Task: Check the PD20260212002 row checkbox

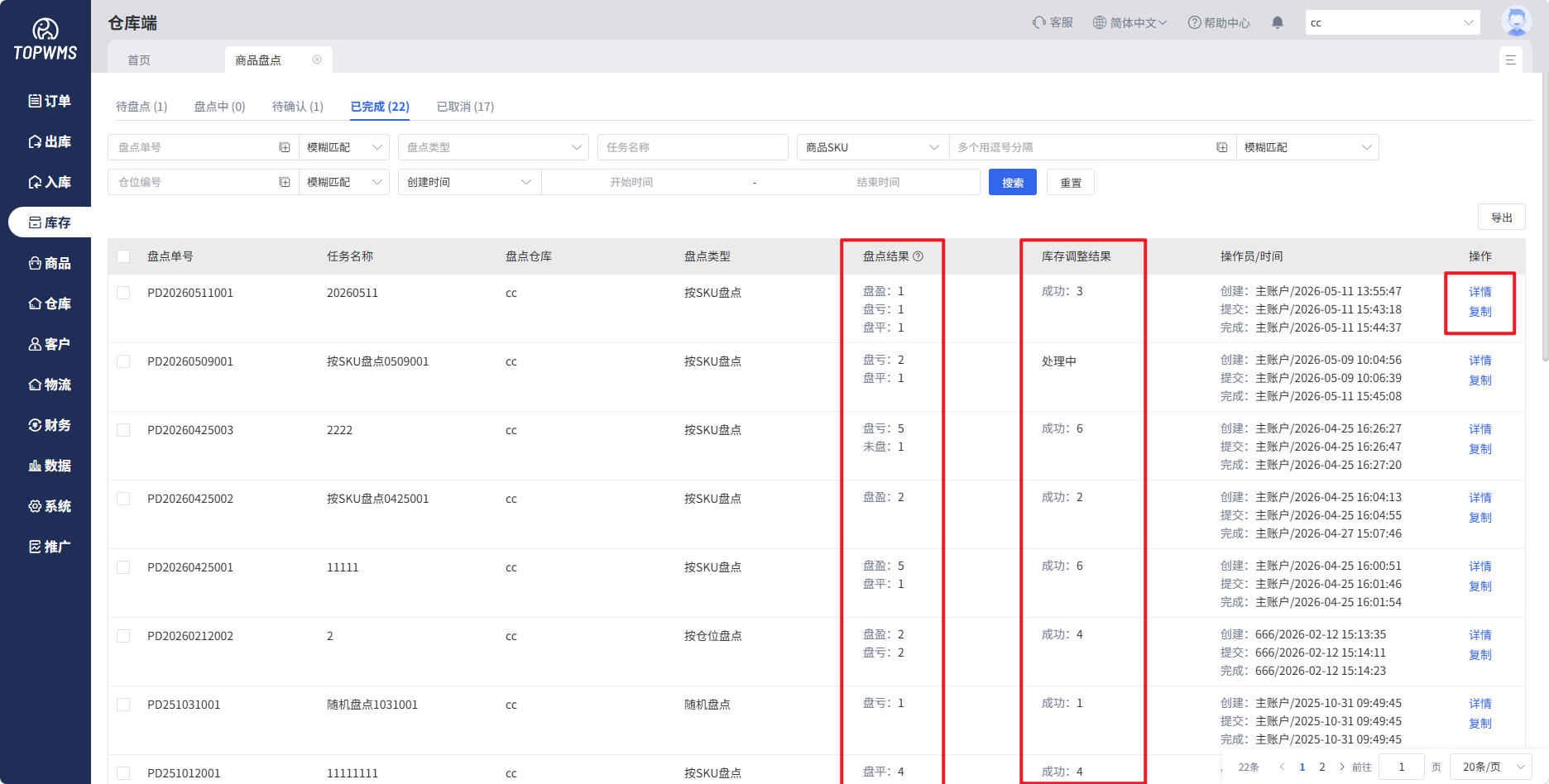Action: [x=123, y=636]
